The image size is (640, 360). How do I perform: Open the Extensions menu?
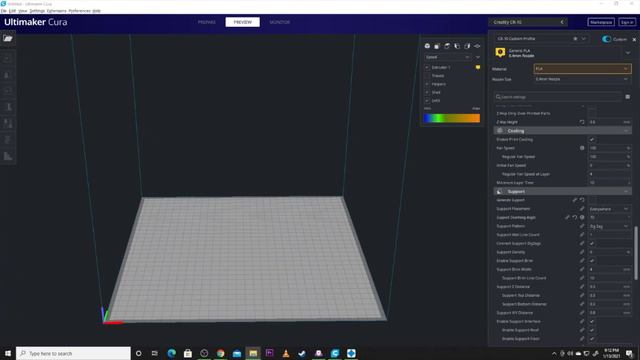click(56, 11)
